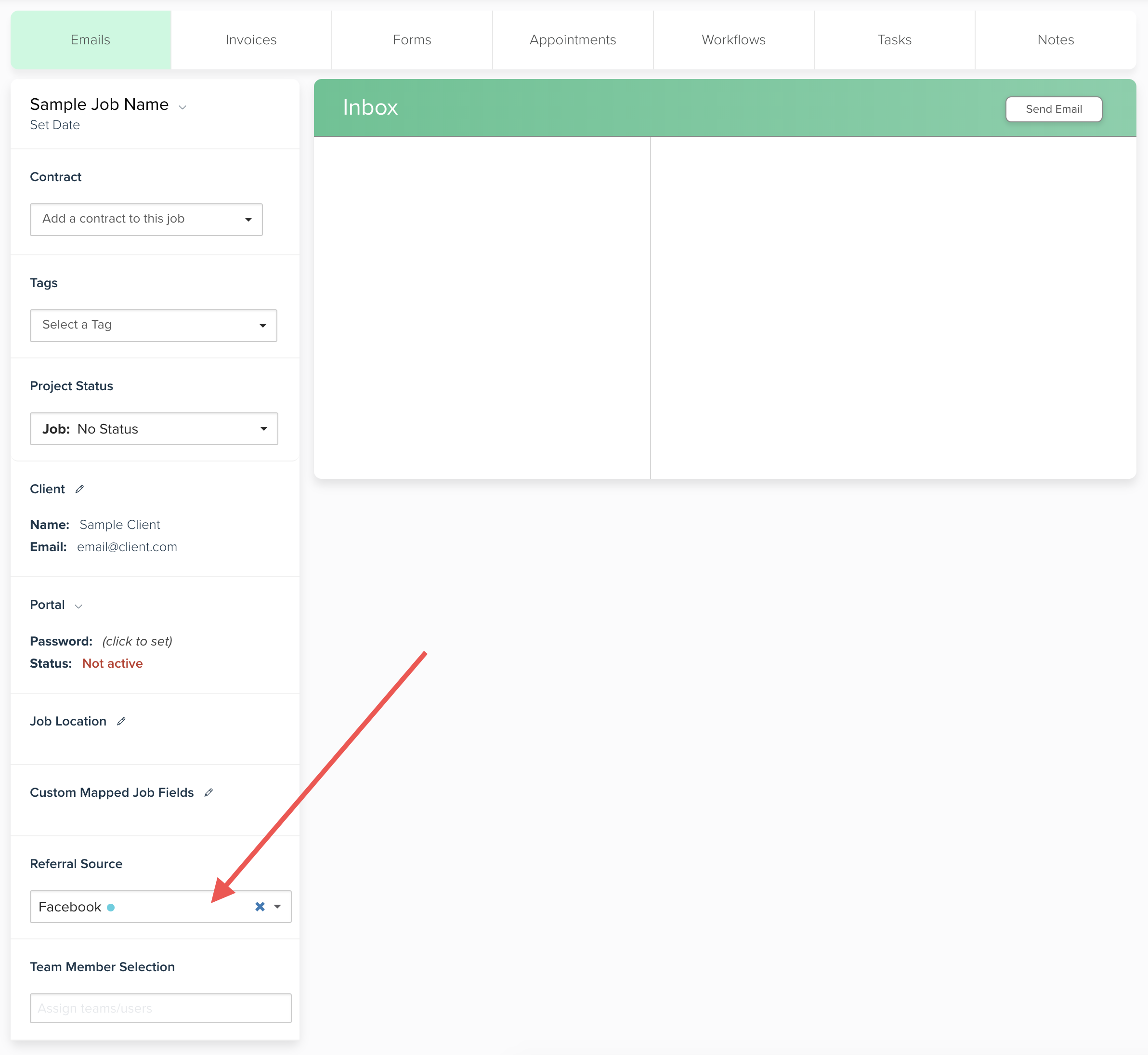Collapse the Portal section chevron

[x=79, y=607]
